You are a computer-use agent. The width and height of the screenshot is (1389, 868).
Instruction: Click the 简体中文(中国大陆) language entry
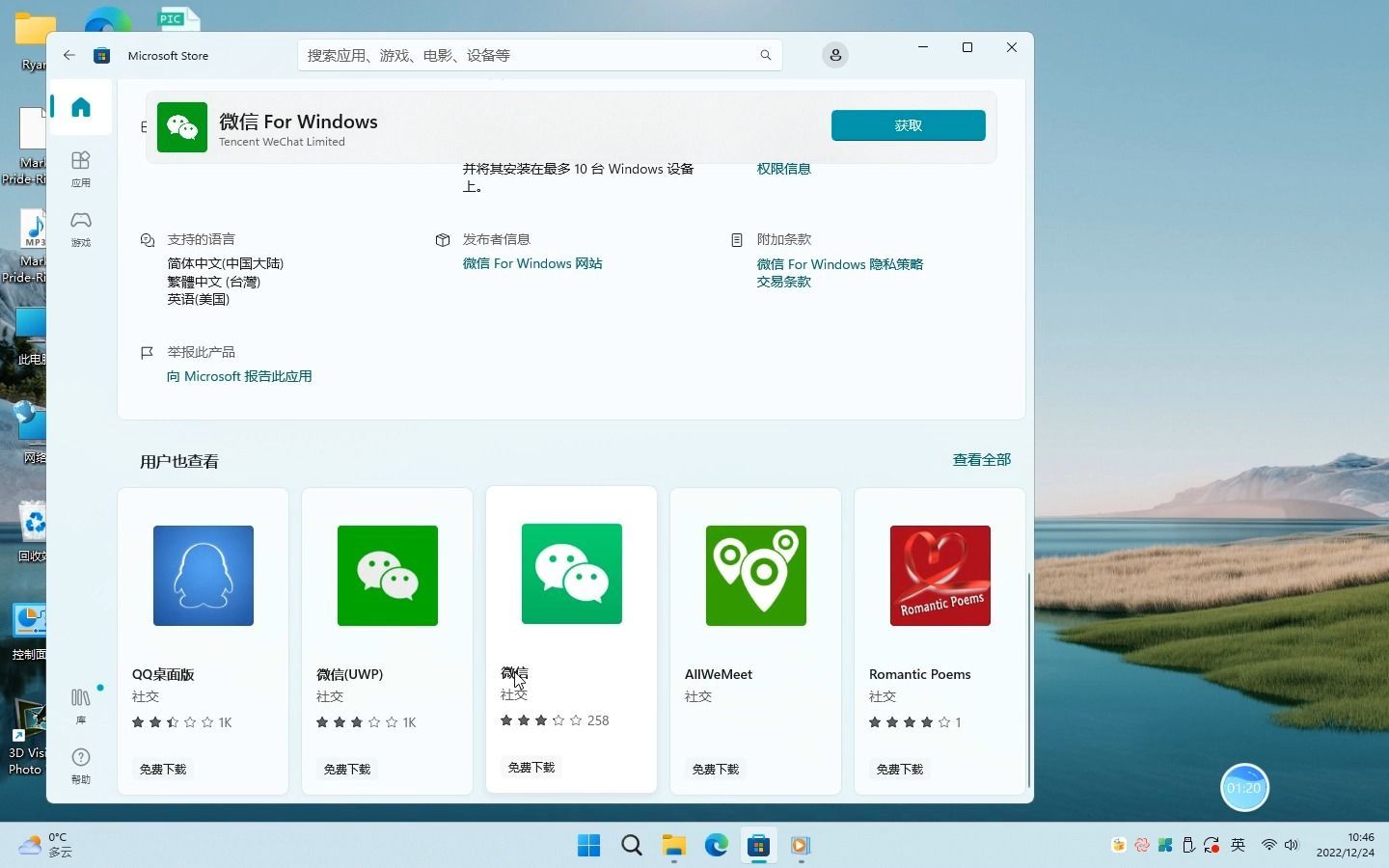tap(226, 263)
